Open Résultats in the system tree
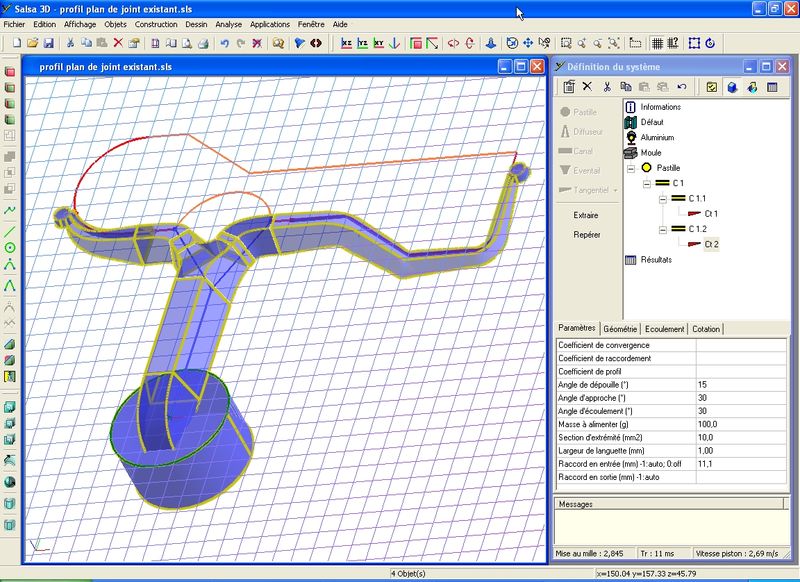800x582 pixels. (656, 260)
